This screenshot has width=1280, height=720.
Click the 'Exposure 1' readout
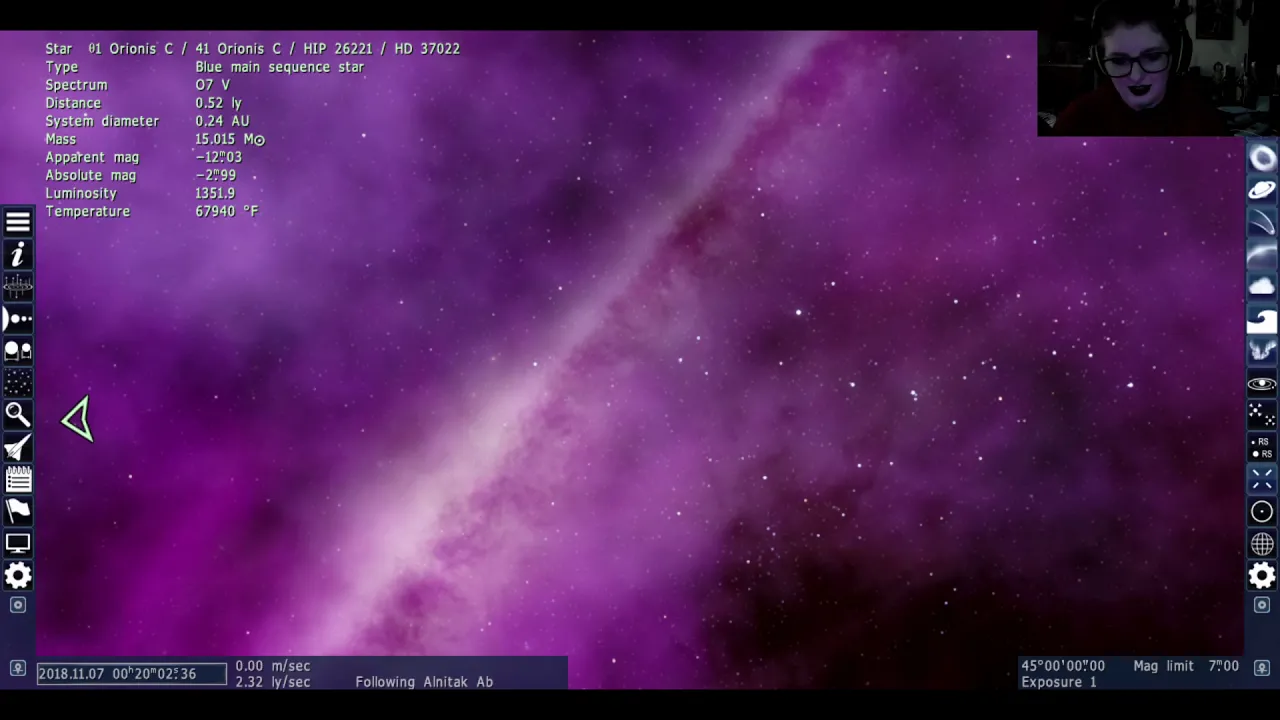click(x=1059, y=682)
